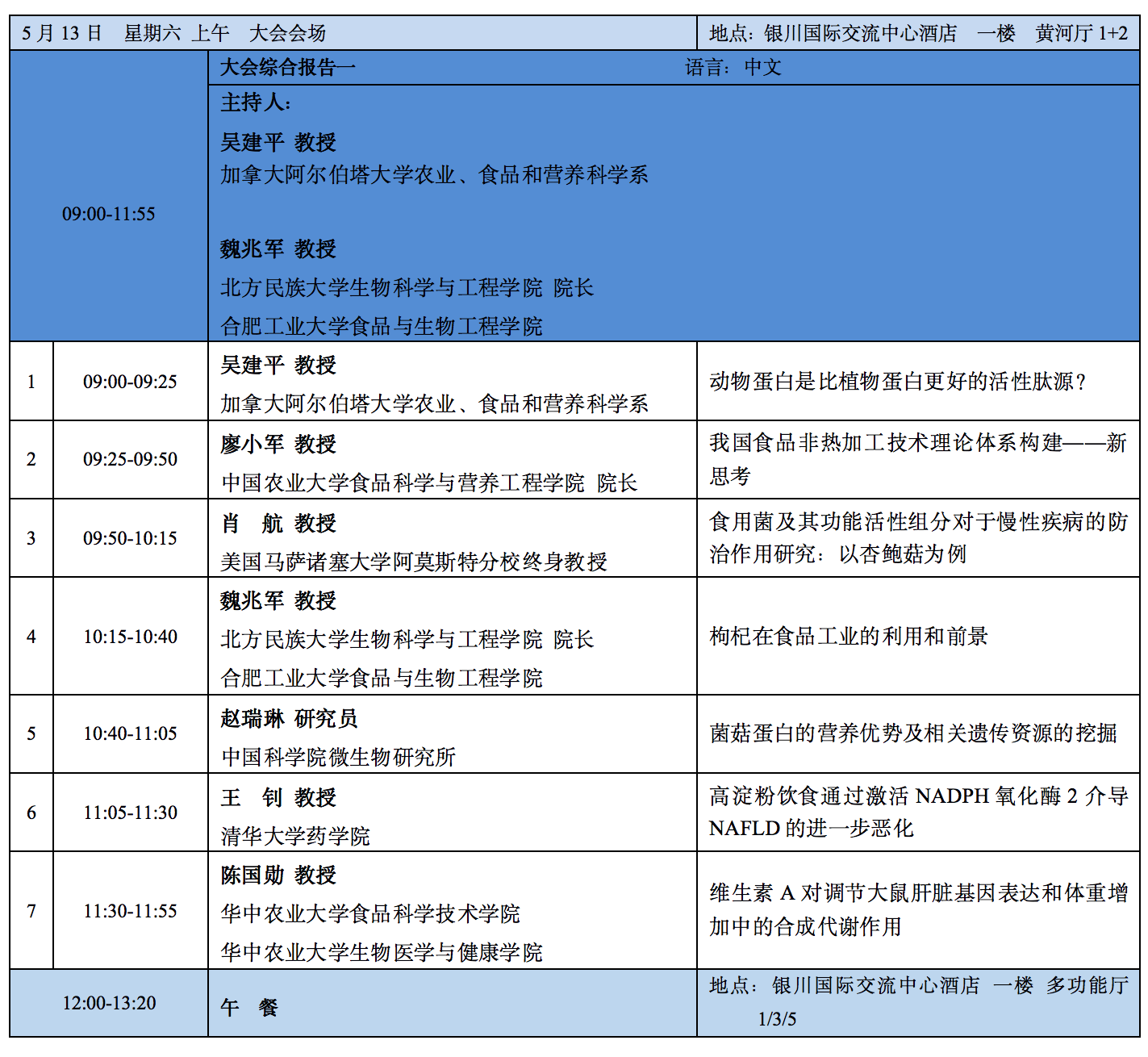Click speaker name 廖小军 教授
This screenshot has width=1148, height=1057.
278,444
